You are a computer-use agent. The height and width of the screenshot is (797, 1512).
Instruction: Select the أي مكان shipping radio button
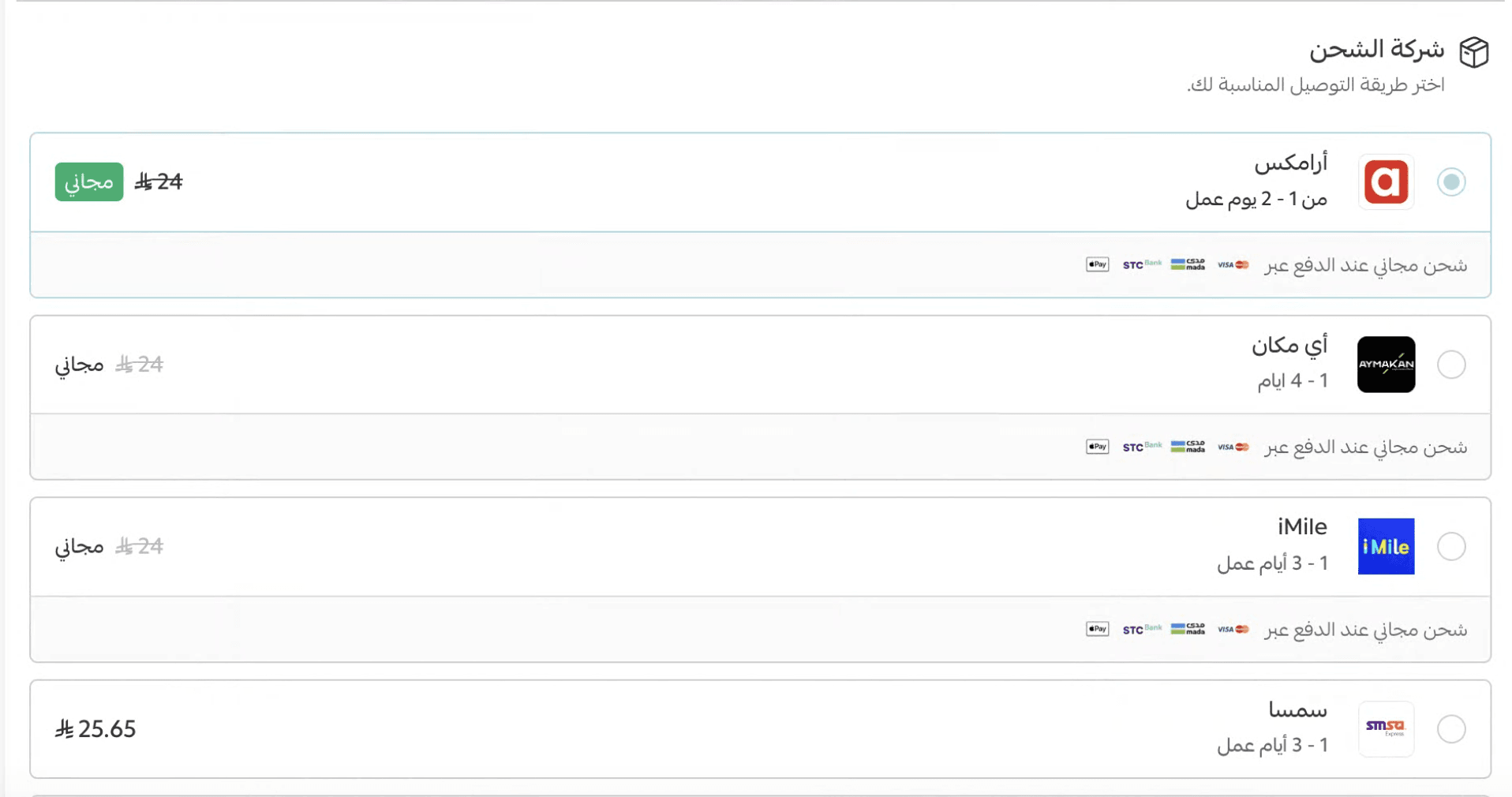coord(1450,365)
